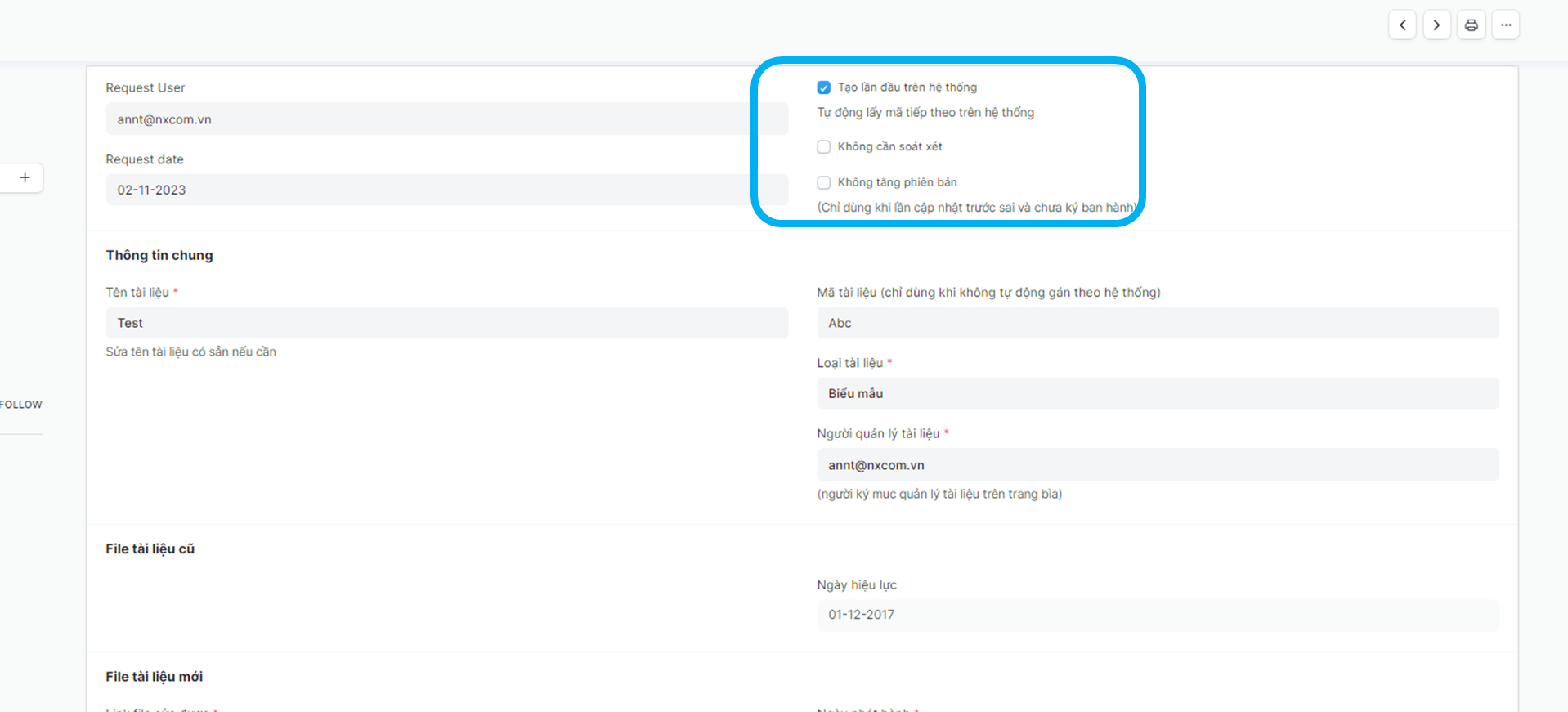Open the 'Người quản lý tài liệu' selector
This screenshot has height=712, width=1568.
(x=1157, y=465)
